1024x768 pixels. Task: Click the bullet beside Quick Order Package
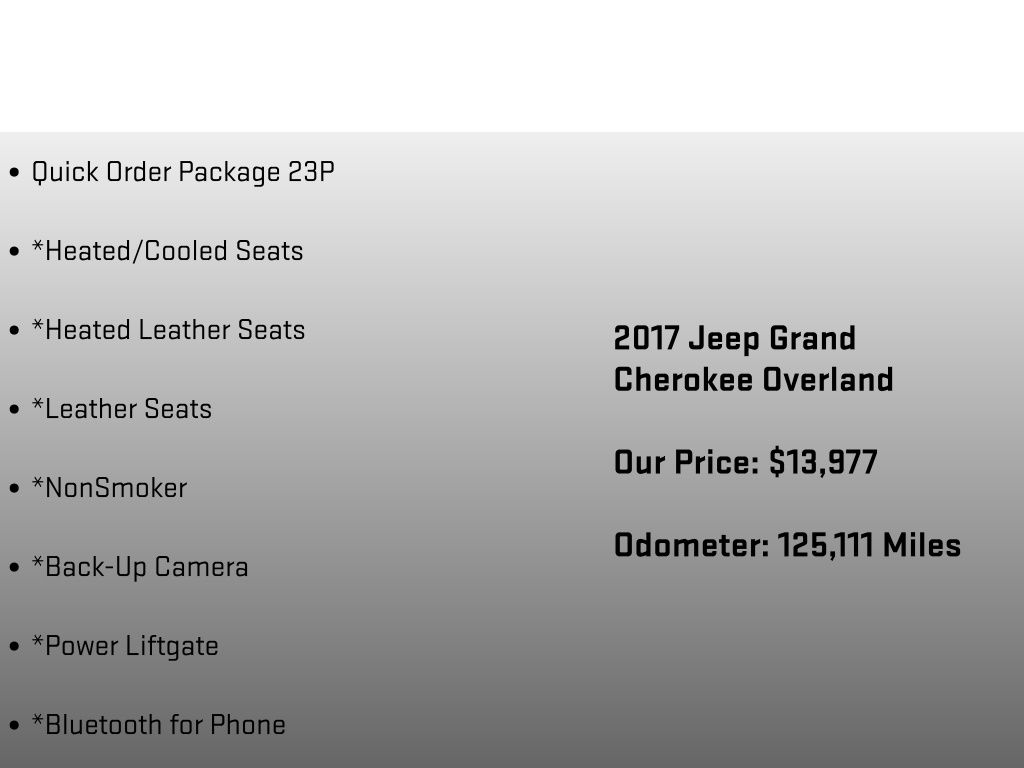coord(14,173)
